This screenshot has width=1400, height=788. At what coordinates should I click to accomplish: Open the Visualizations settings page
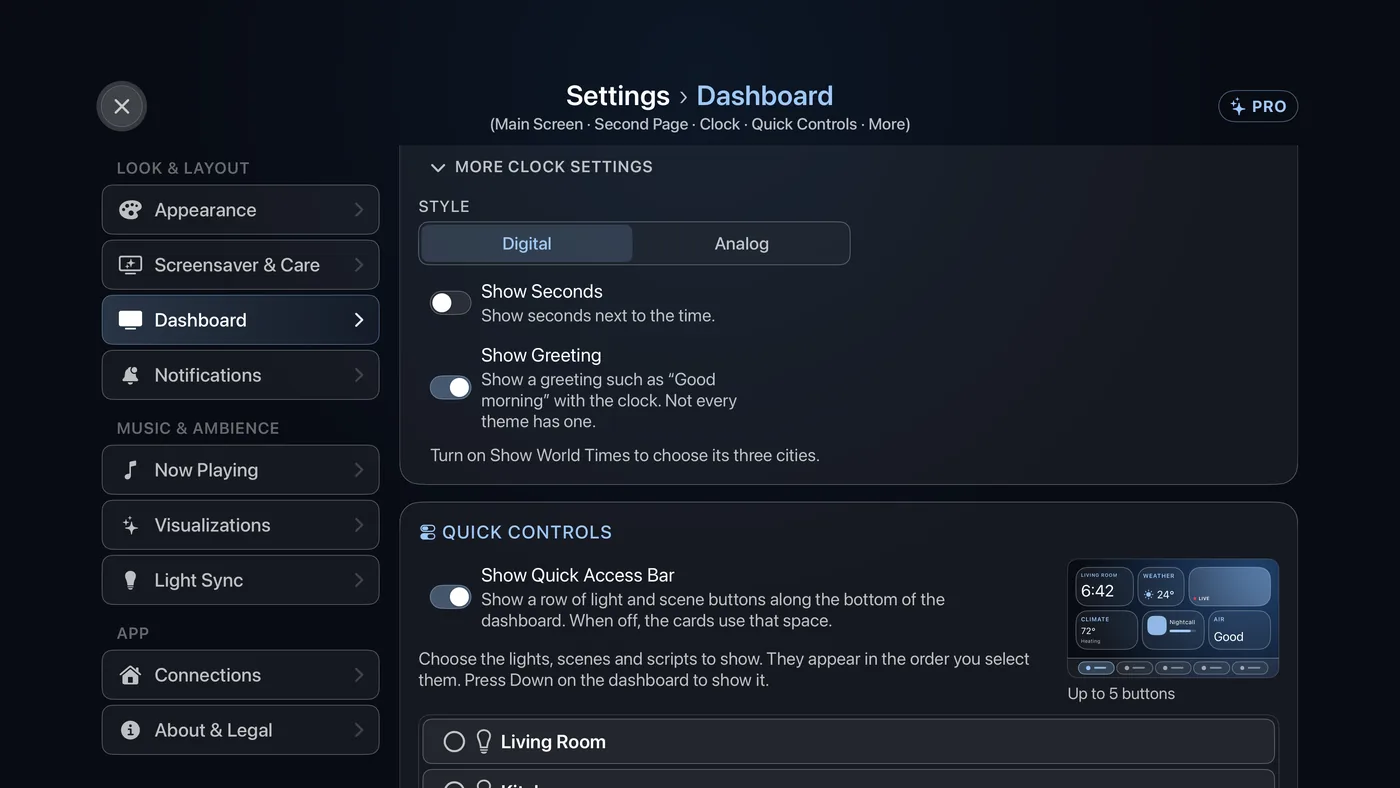tap(240, 525)
